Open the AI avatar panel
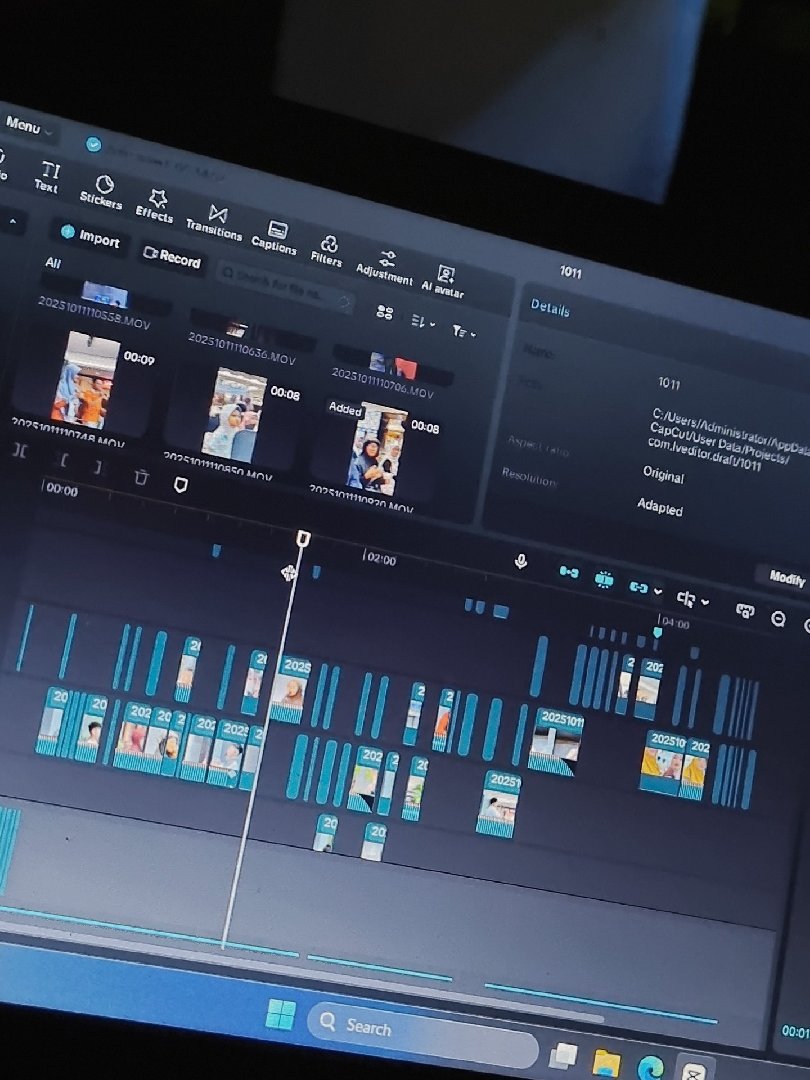This screenshot has width=810, height=1080. click(443, 280)
